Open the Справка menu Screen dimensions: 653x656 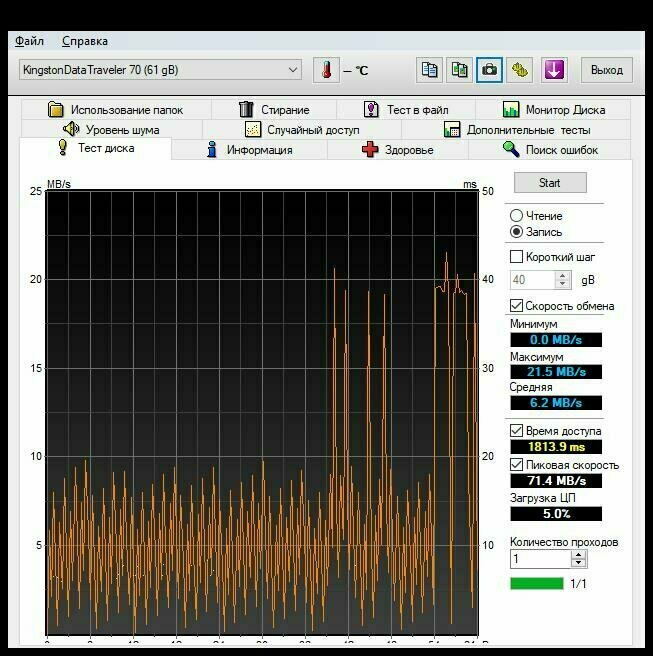click(85, 41)
